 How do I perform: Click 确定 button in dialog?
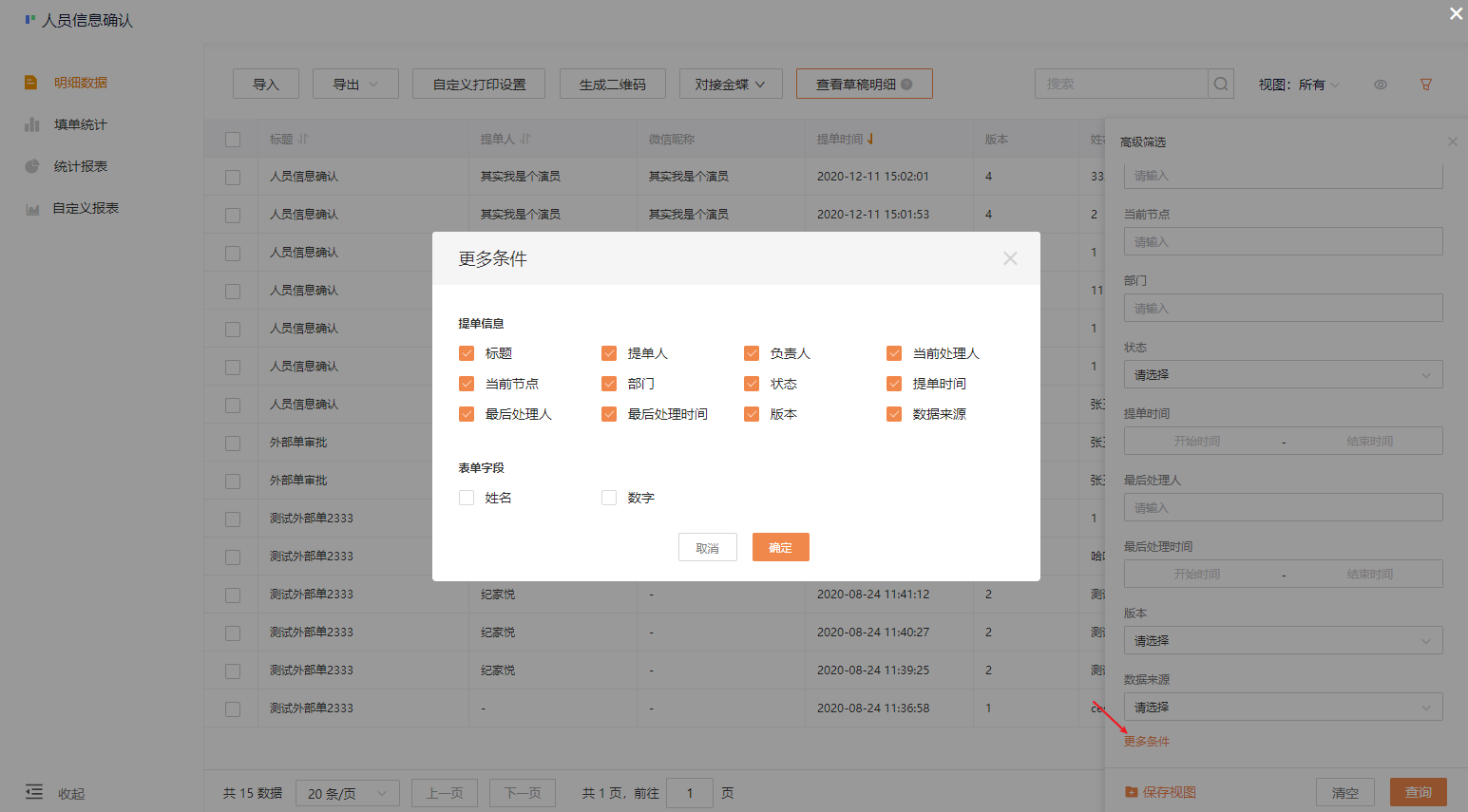pos(781,547)
